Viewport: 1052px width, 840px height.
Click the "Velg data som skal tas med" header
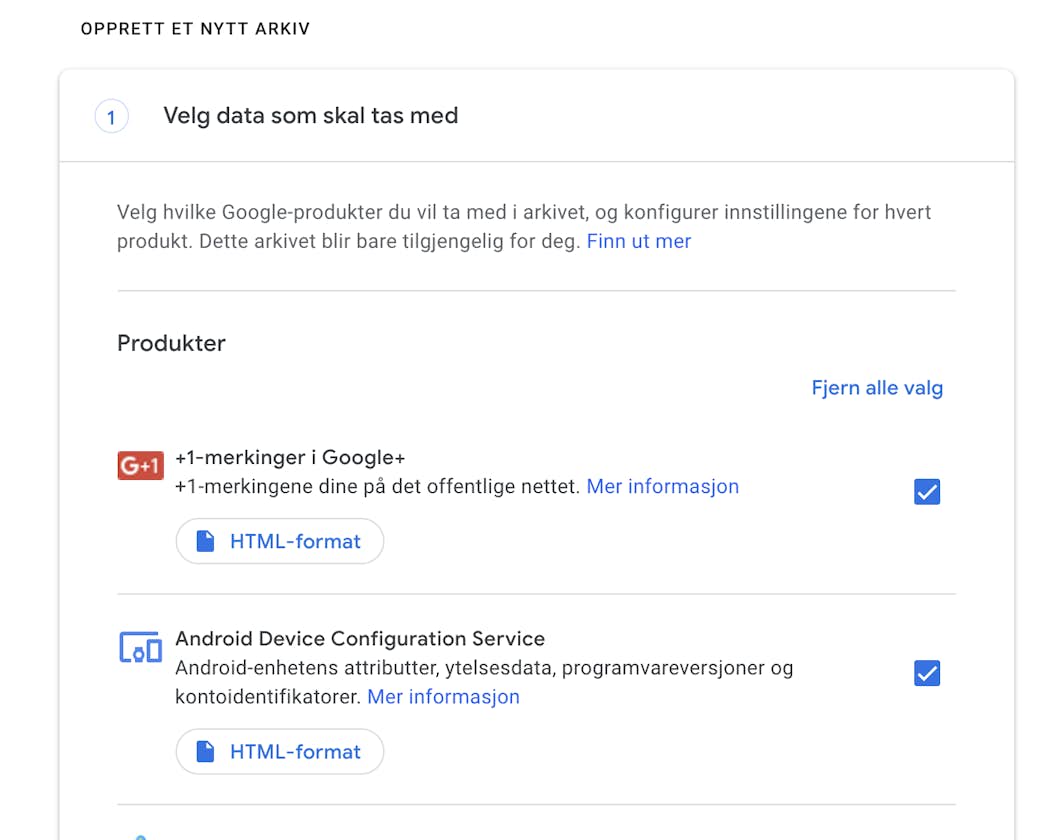[x=310, y=115]
